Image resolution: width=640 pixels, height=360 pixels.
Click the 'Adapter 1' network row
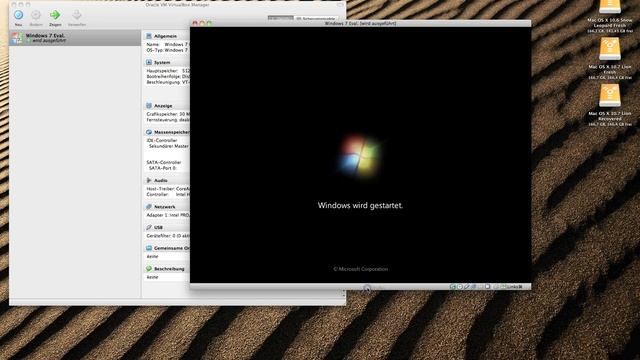pos(168,215)
